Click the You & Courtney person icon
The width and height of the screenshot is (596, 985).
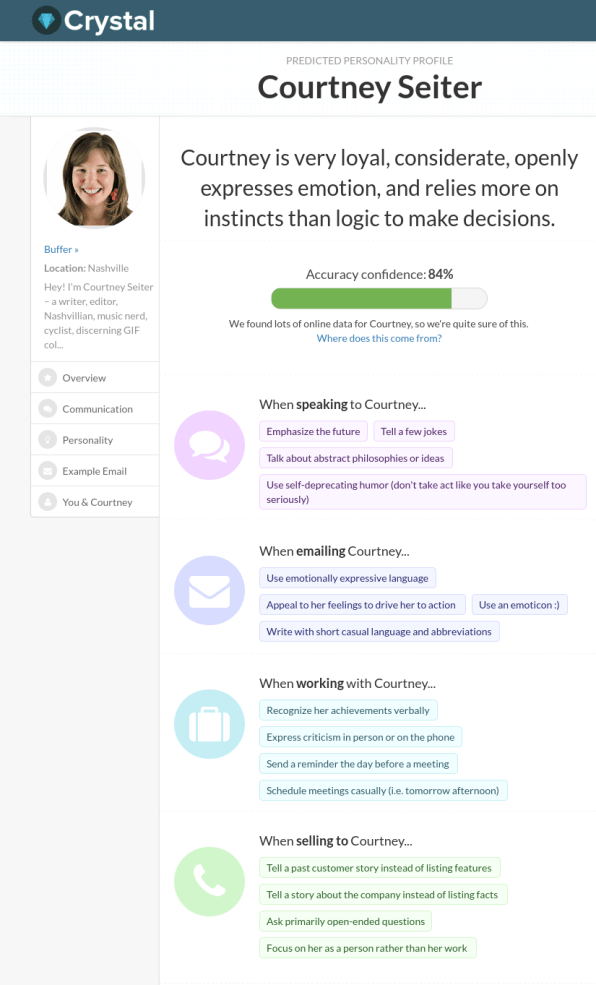48,502
